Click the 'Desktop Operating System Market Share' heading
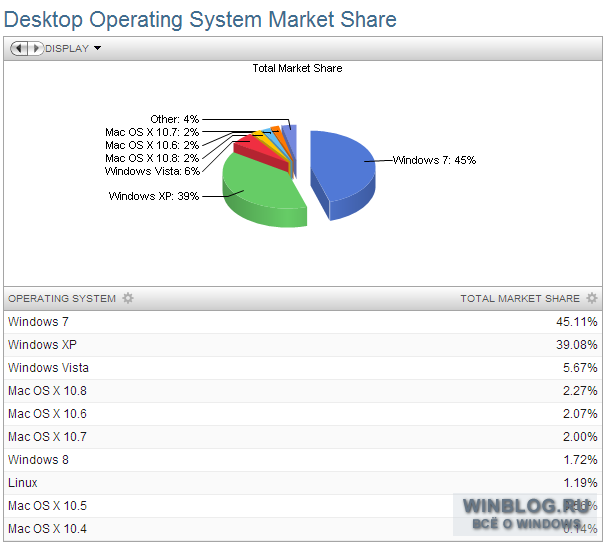Image resolution: width=607 pixels, height=547 pixels. [x=200, y=19]
